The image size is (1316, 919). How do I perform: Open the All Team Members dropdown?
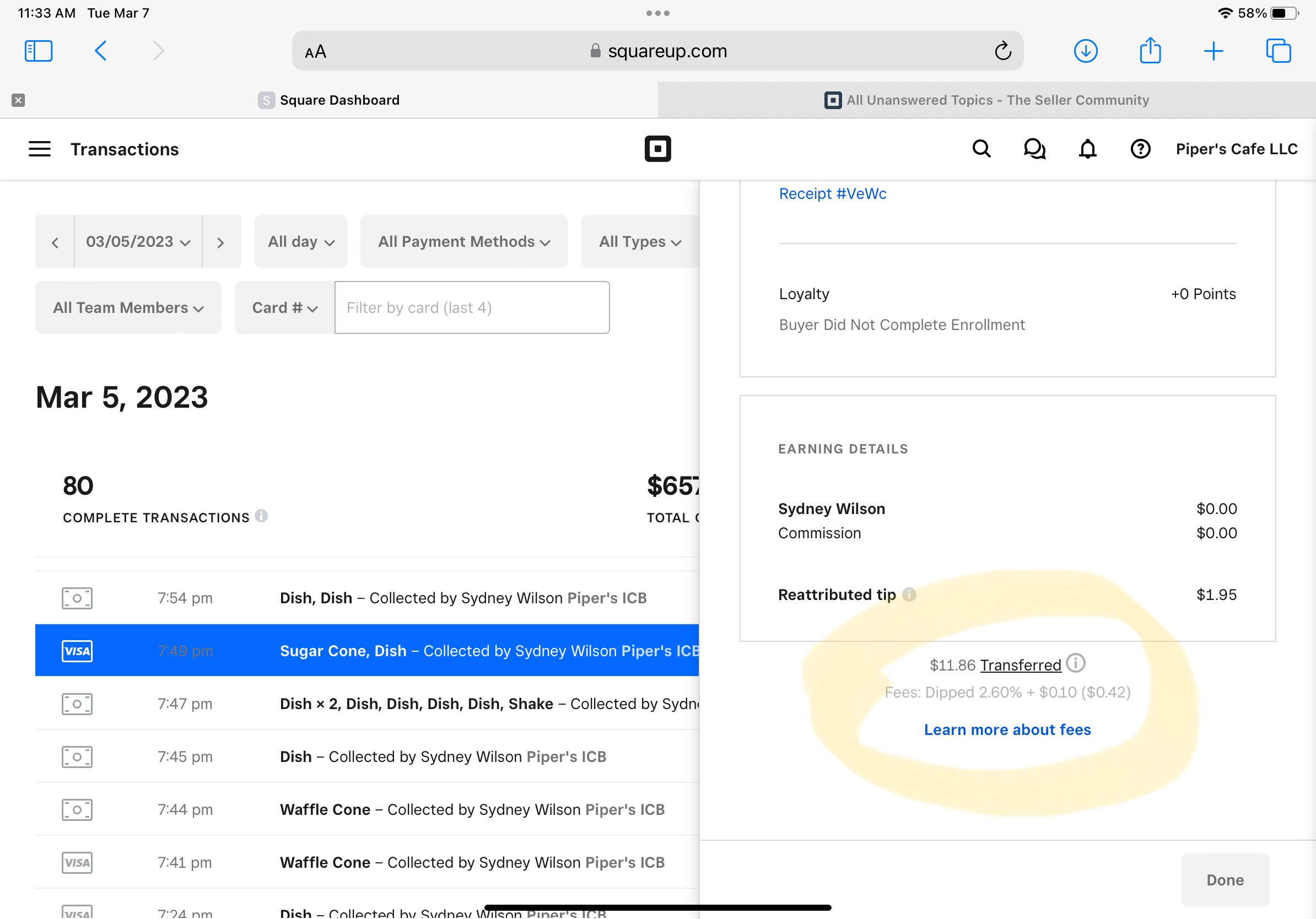pos(128,307)
